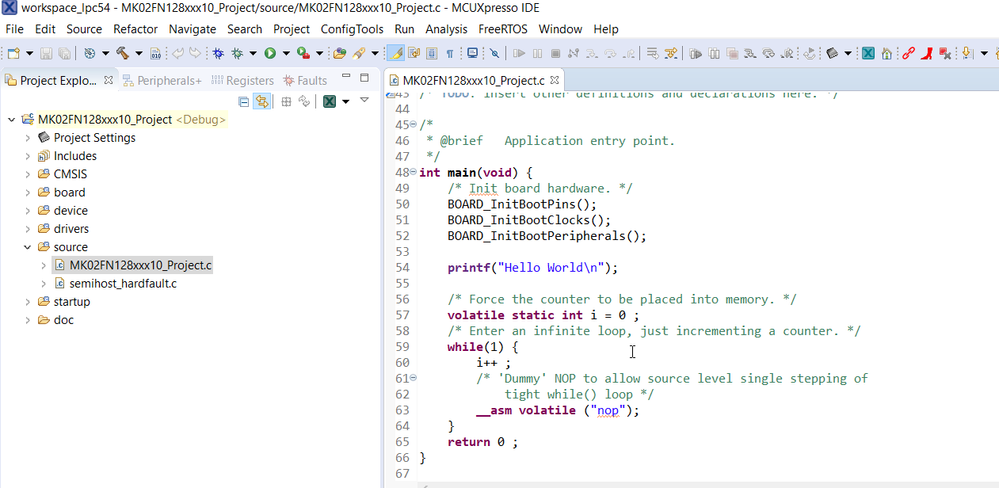Minimize the Project Explorer panel

[x=346, y=76]
